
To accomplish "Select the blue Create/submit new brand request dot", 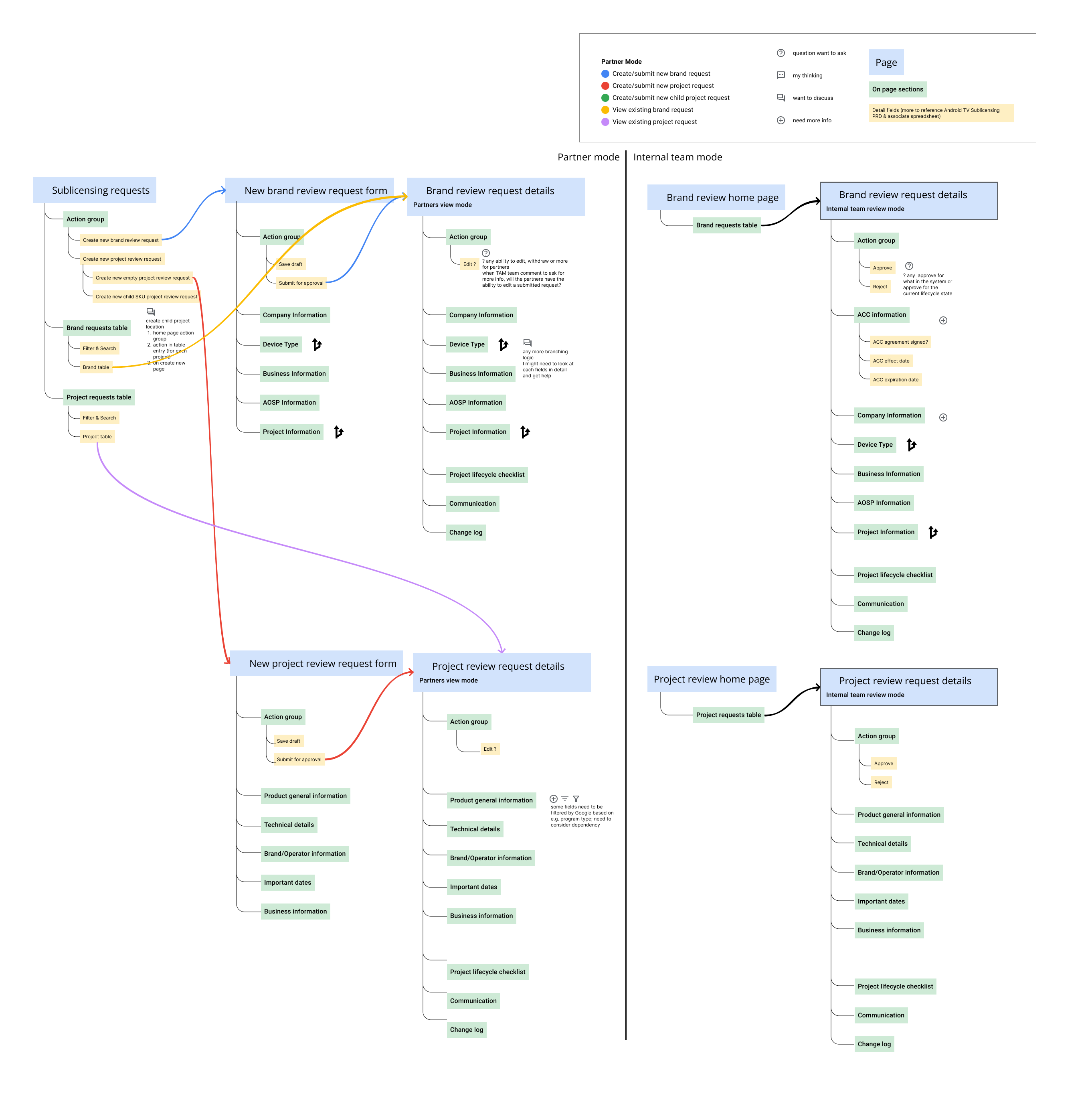I will (605, 74).
